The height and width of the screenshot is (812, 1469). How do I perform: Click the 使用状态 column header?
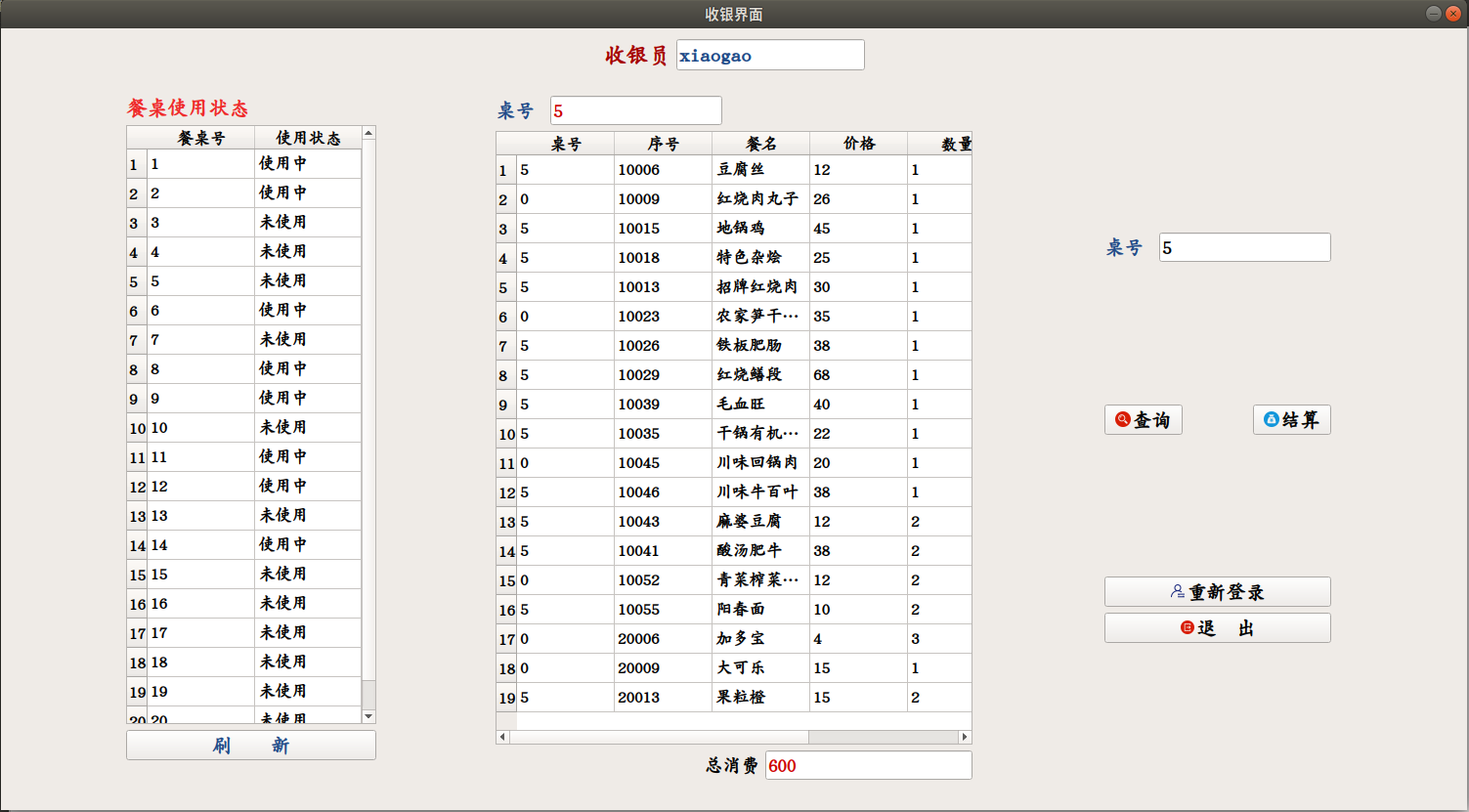point(308,138)
